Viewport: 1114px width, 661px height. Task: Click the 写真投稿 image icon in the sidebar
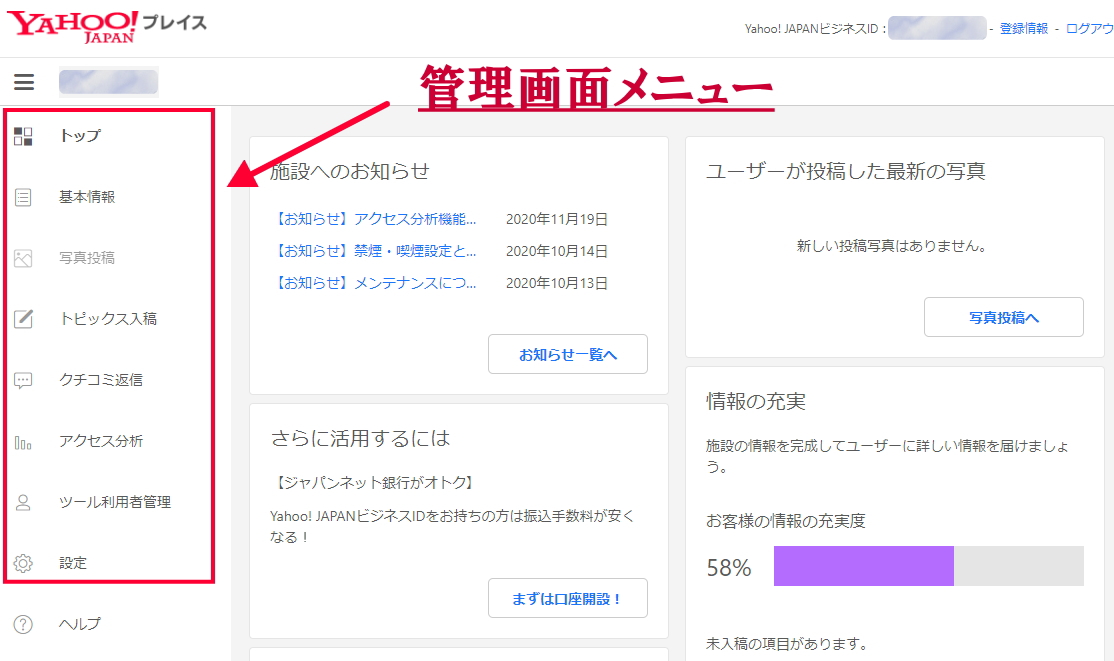(x=25, y=258)
